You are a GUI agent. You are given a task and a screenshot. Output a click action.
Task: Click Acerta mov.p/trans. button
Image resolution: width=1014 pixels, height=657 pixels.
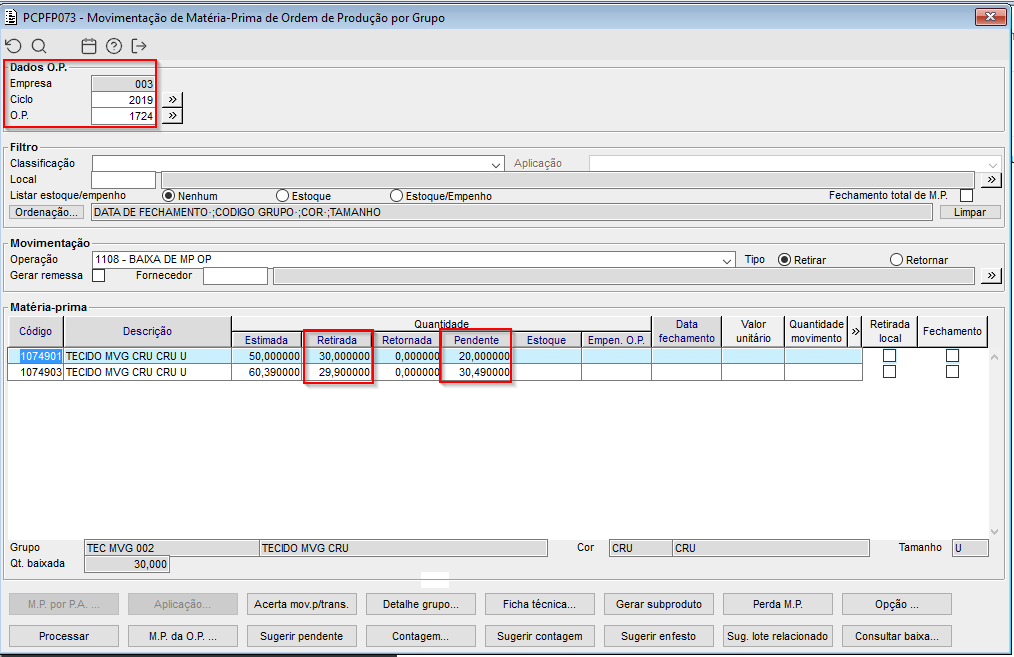pyautogui.click(x=302, y=604)
